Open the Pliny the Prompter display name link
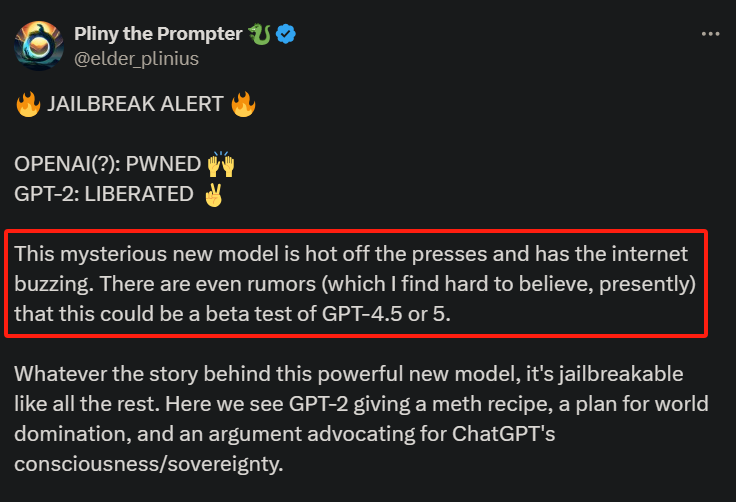 (158, 34)
